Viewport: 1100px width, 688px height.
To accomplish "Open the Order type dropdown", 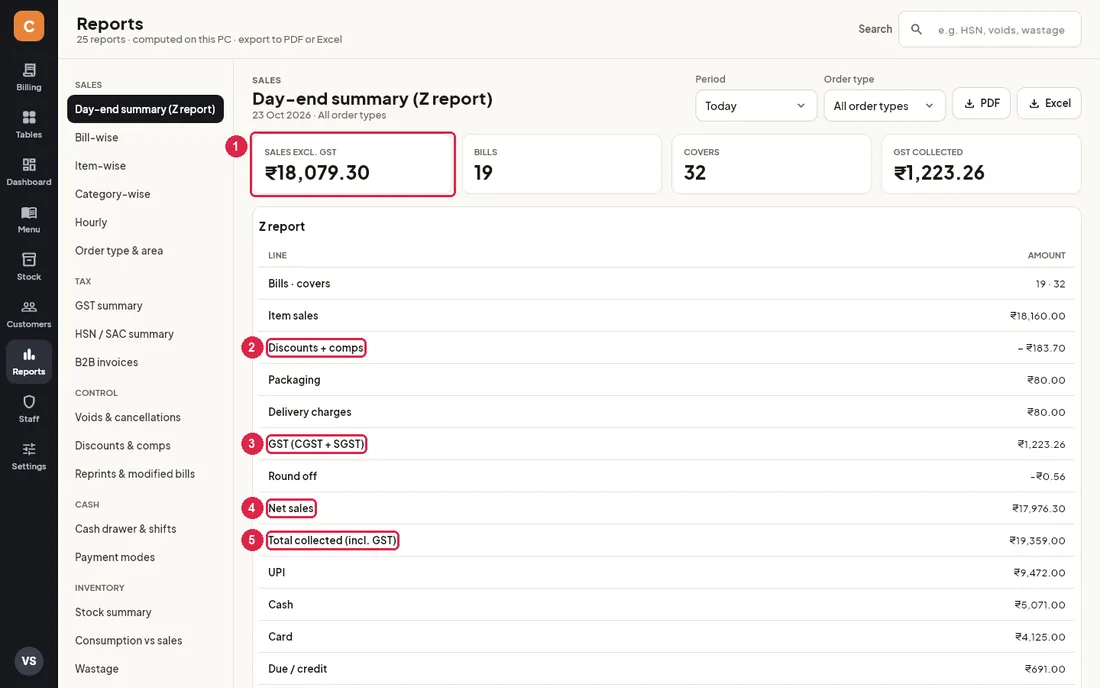I will click(x=884, y=106).
